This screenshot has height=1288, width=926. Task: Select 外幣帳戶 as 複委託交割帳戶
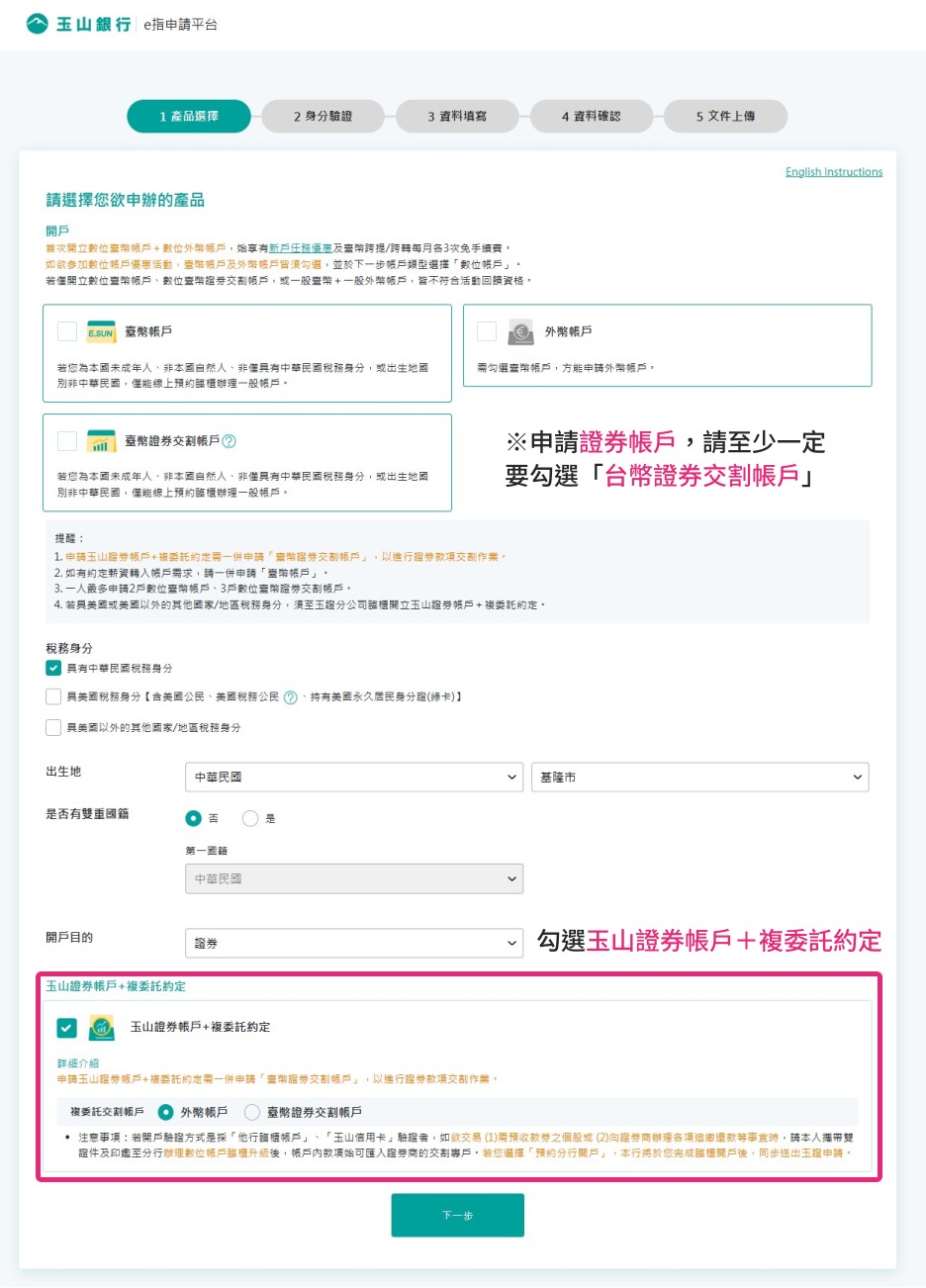coord(165,1112)
